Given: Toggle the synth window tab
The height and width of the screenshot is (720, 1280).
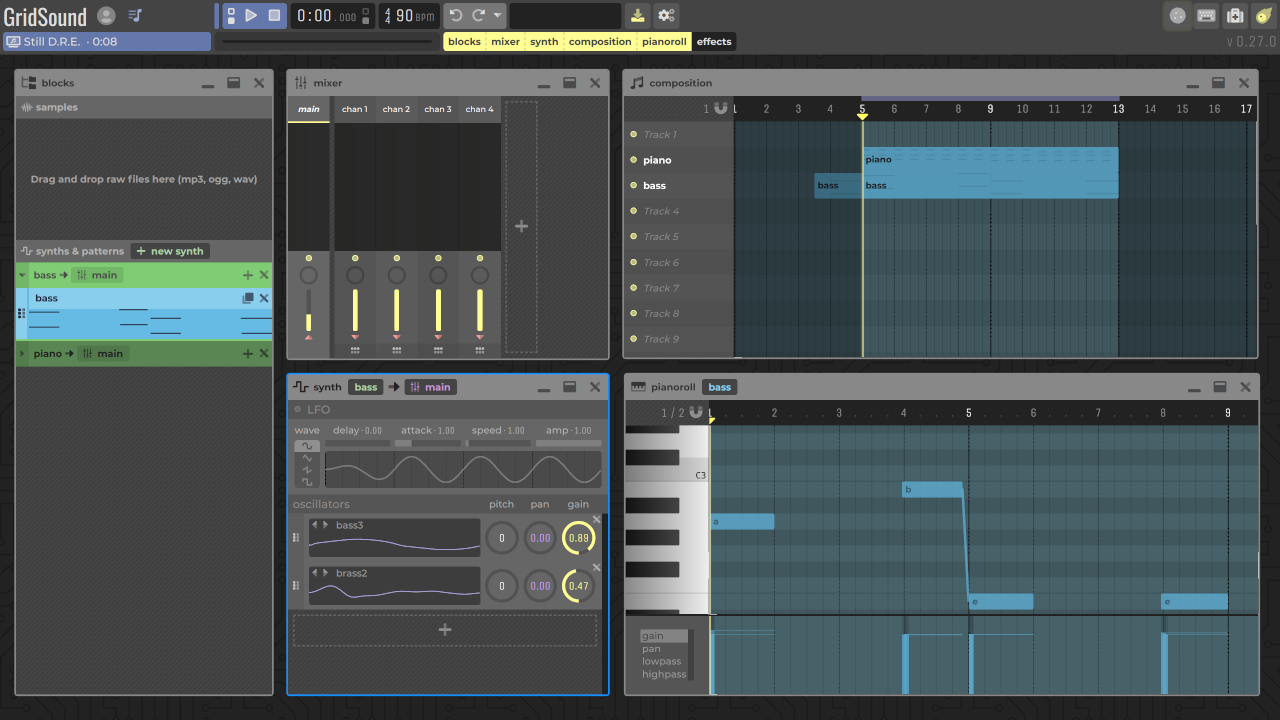Looking at the screenshot, I should coord(544,42).
